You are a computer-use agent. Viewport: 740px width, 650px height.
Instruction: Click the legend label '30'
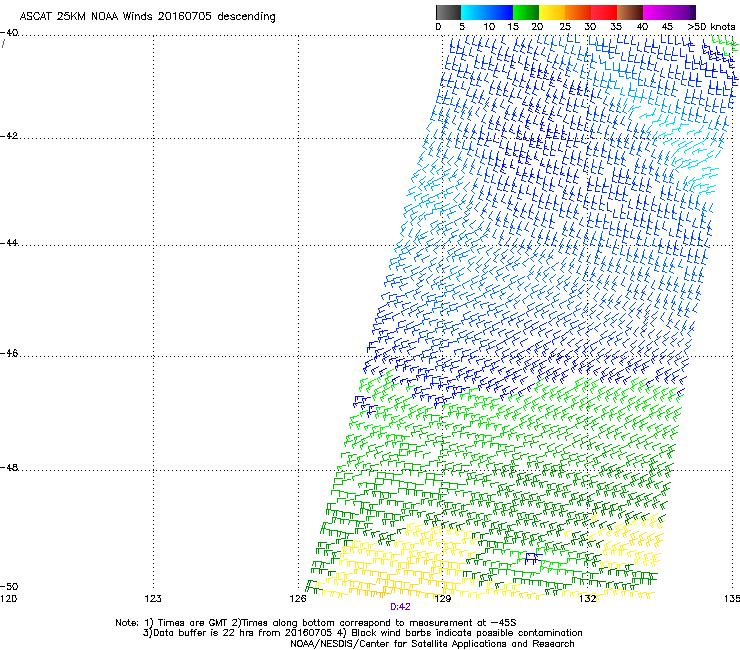pyautogui.click(x=590, y=27)
